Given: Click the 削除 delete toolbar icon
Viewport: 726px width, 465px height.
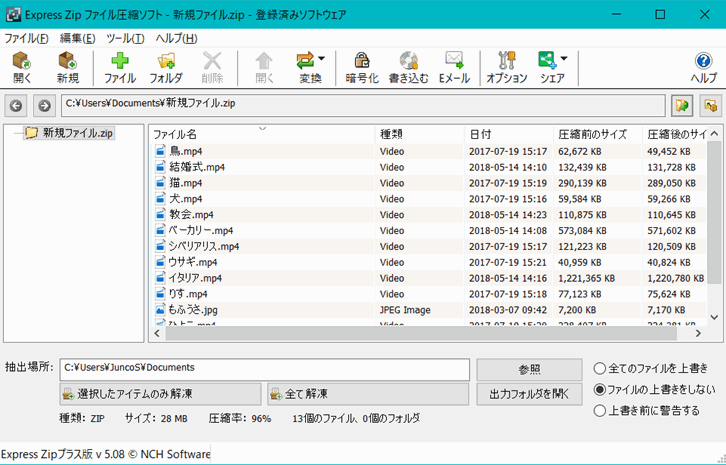Looking at the screenshot, I should point(213,68).
